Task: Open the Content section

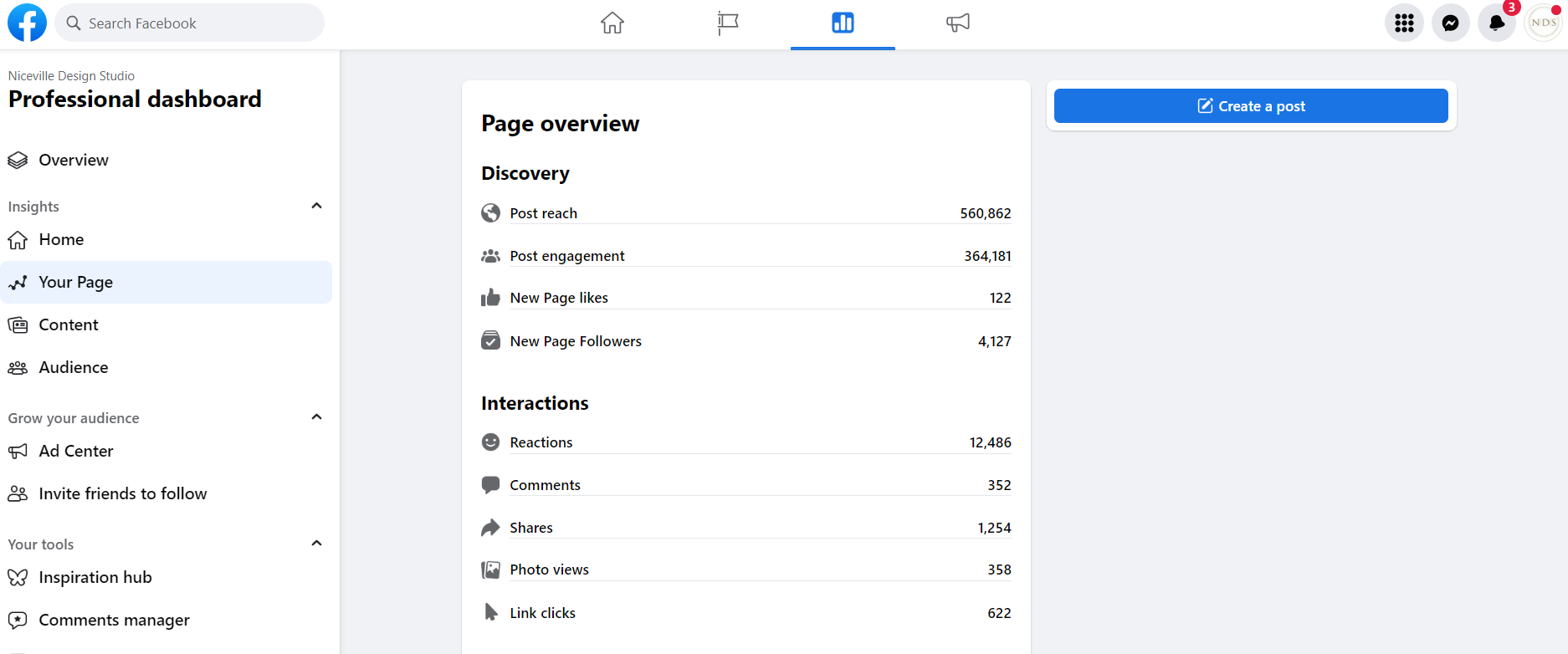Action: click(167, 324)
